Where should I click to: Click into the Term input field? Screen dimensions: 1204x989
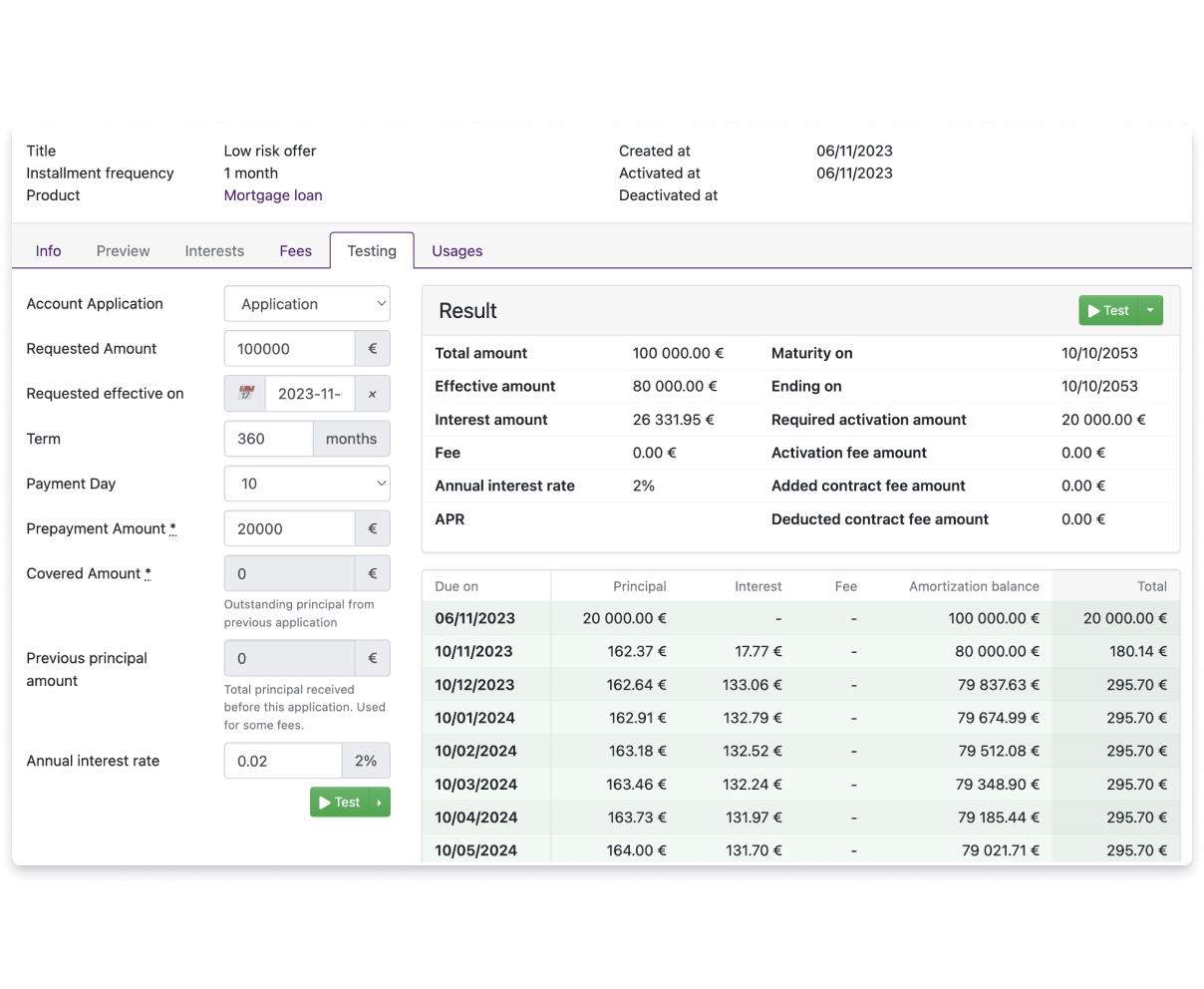[269, 439]
